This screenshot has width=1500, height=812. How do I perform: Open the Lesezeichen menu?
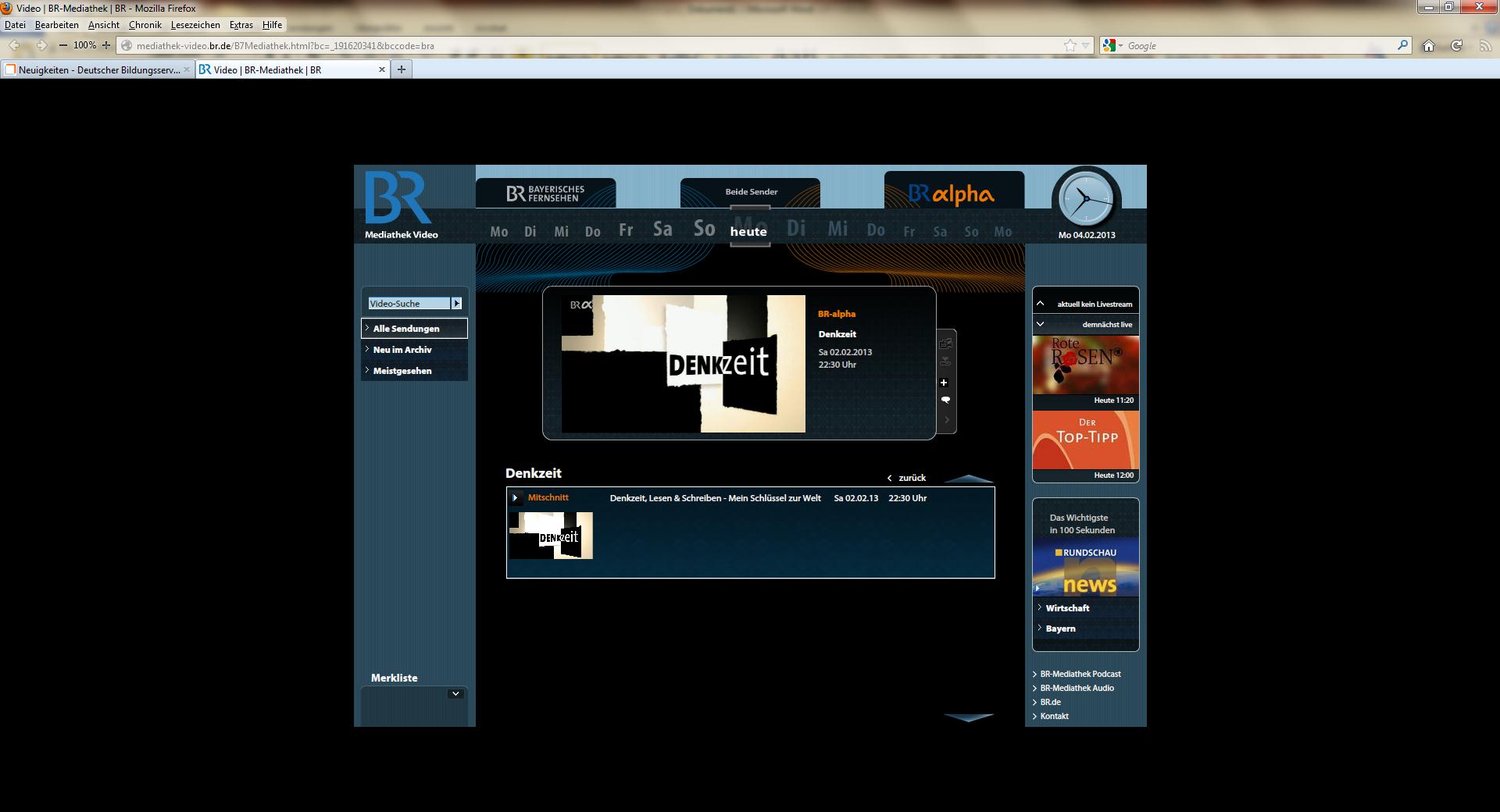click(x=195, y=25)
